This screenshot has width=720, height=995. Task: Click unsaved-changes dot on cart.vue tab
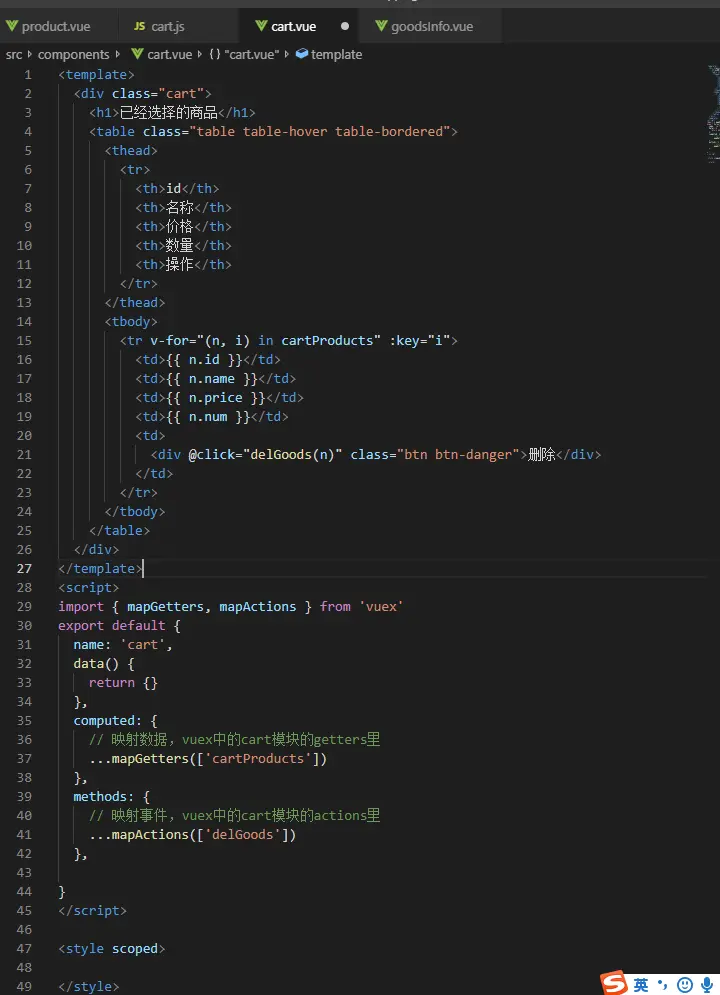click(x=344, y=26)
